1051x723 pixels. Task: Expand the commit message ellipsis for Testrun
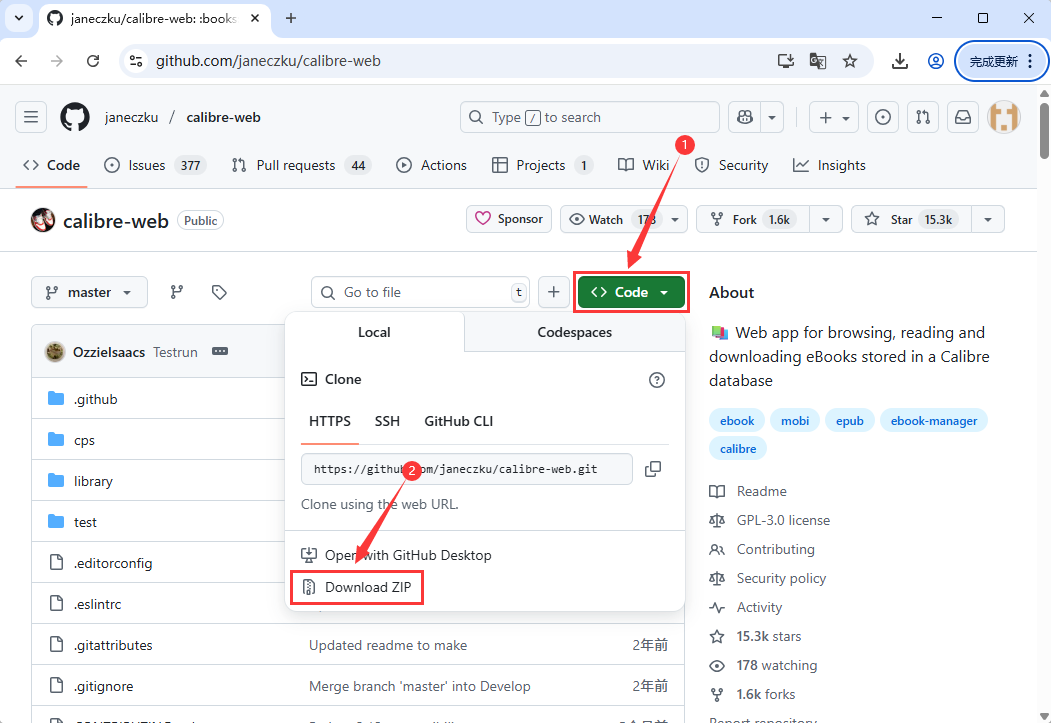220,351
